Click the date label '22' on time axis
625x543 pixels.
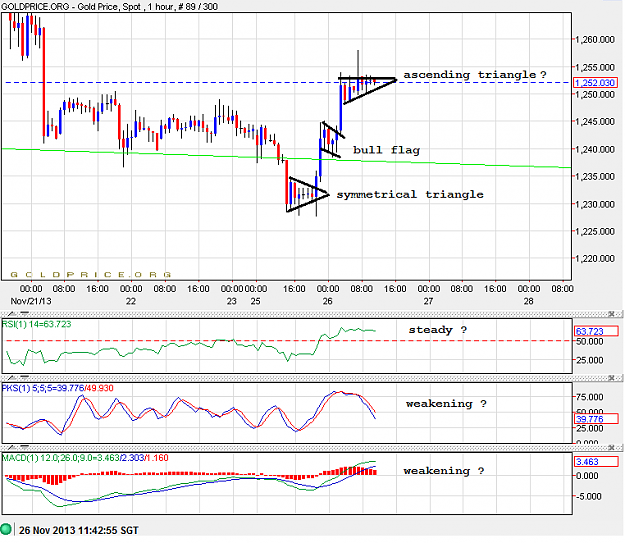pos(131,301)
